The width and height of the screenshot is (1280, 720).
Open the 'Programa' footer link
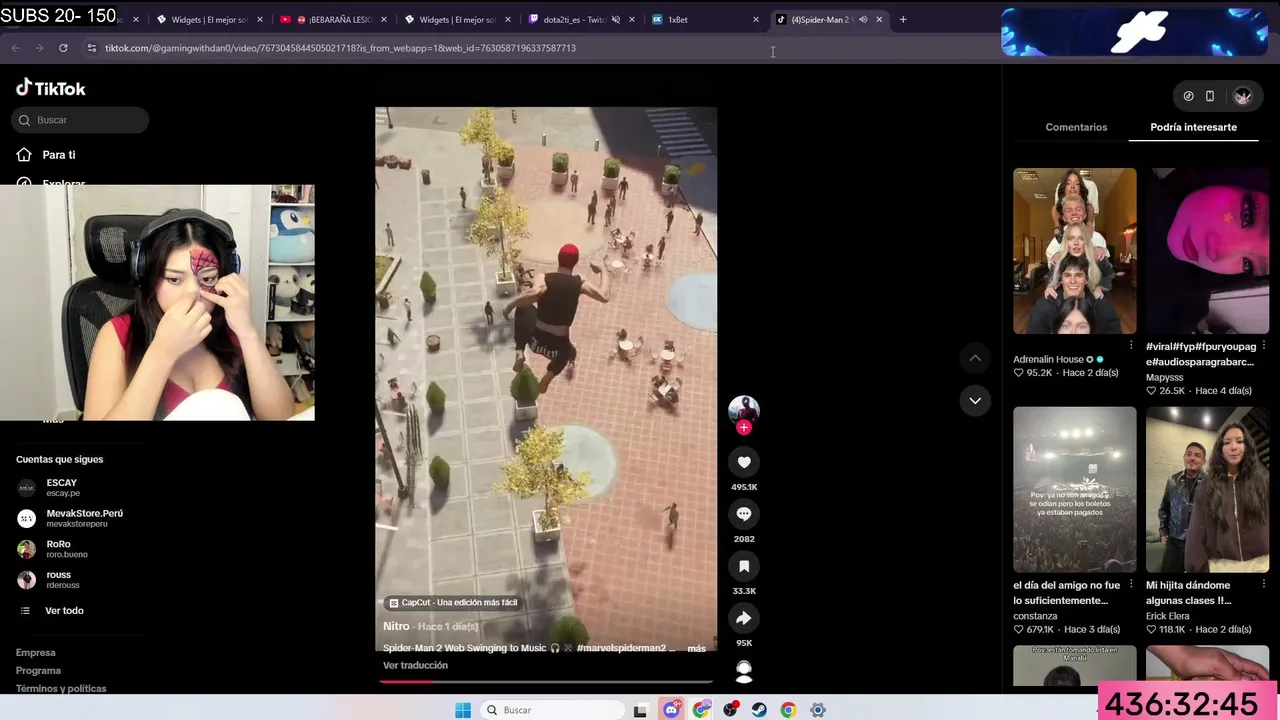click(x=38, y=671)
